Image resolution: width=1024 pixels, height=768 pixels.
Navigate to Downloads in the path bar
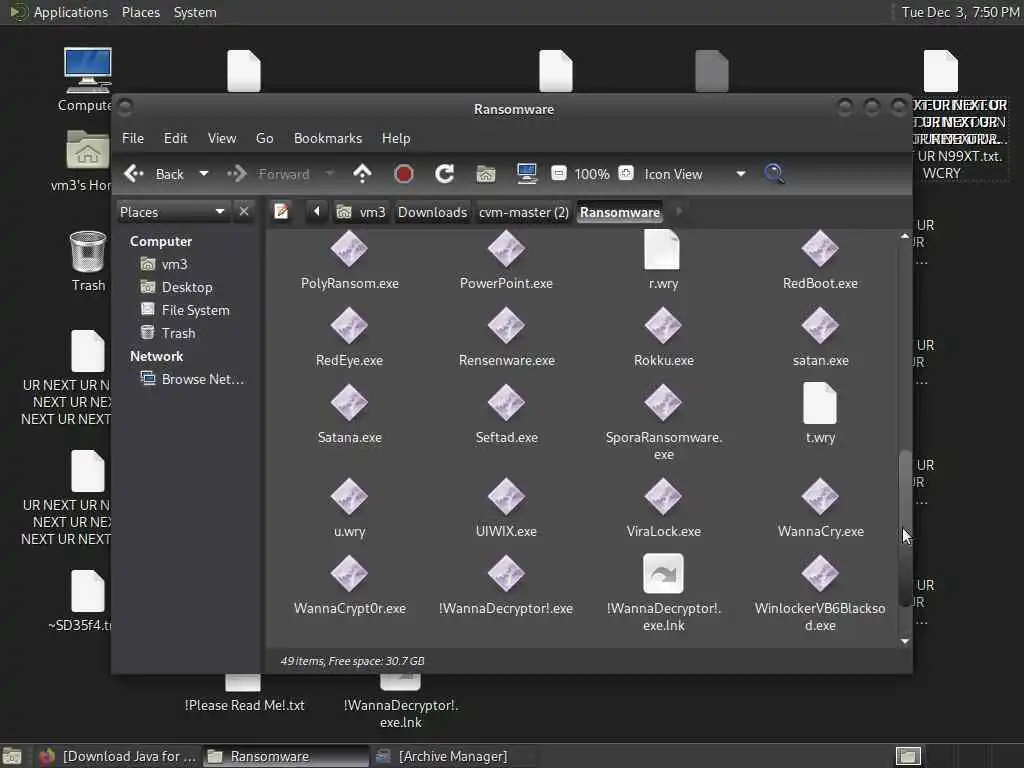pyautogui.click(x=432, y=212)
